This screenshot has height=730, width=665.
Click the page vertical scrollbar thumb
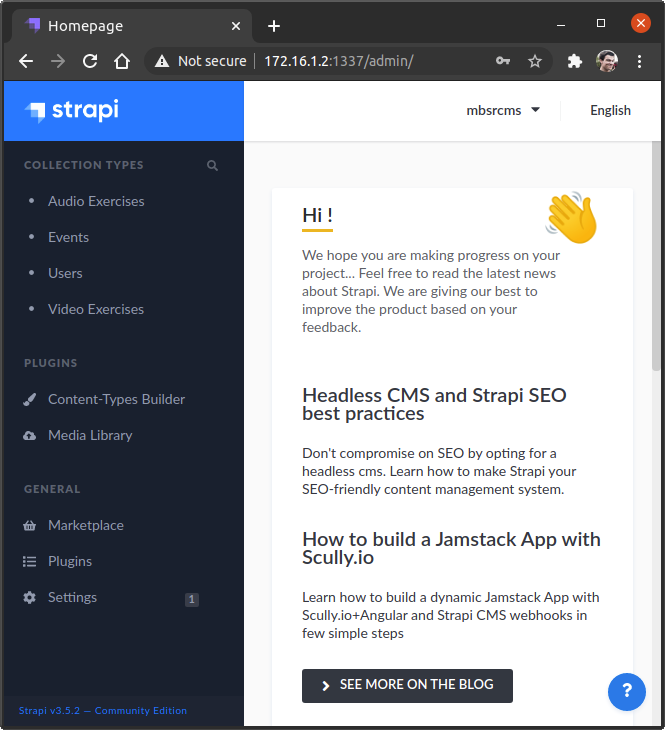(656, 256)
